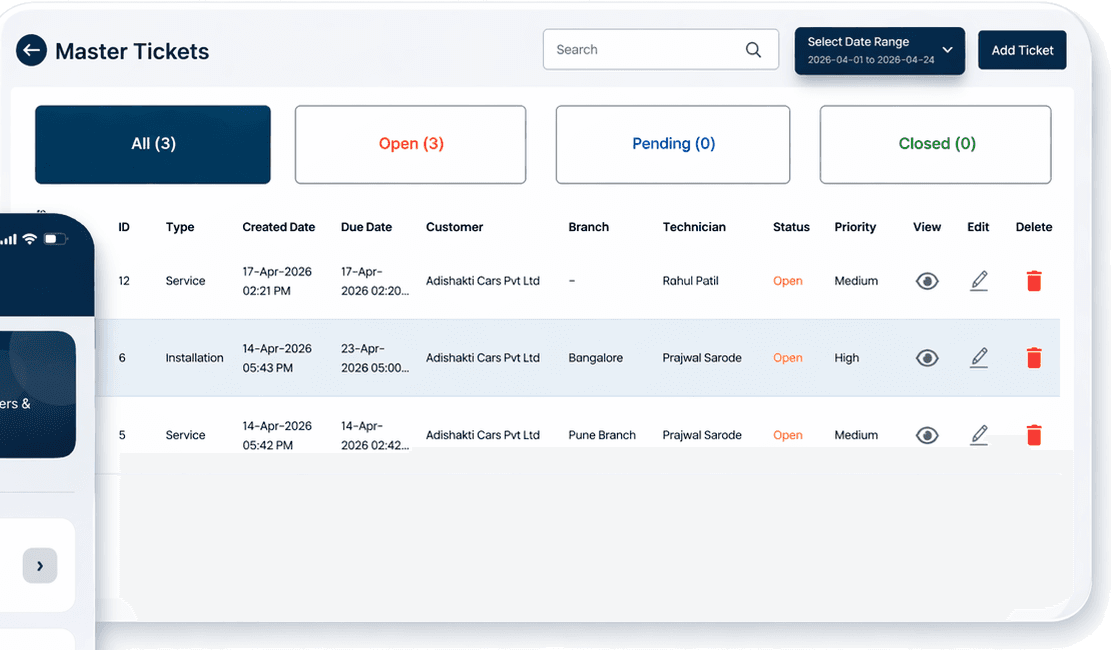Viewport: 1111px width, 650px height.
Task: Click the chevron arrow in the phone panel
Action: click(x=40, y=566)
